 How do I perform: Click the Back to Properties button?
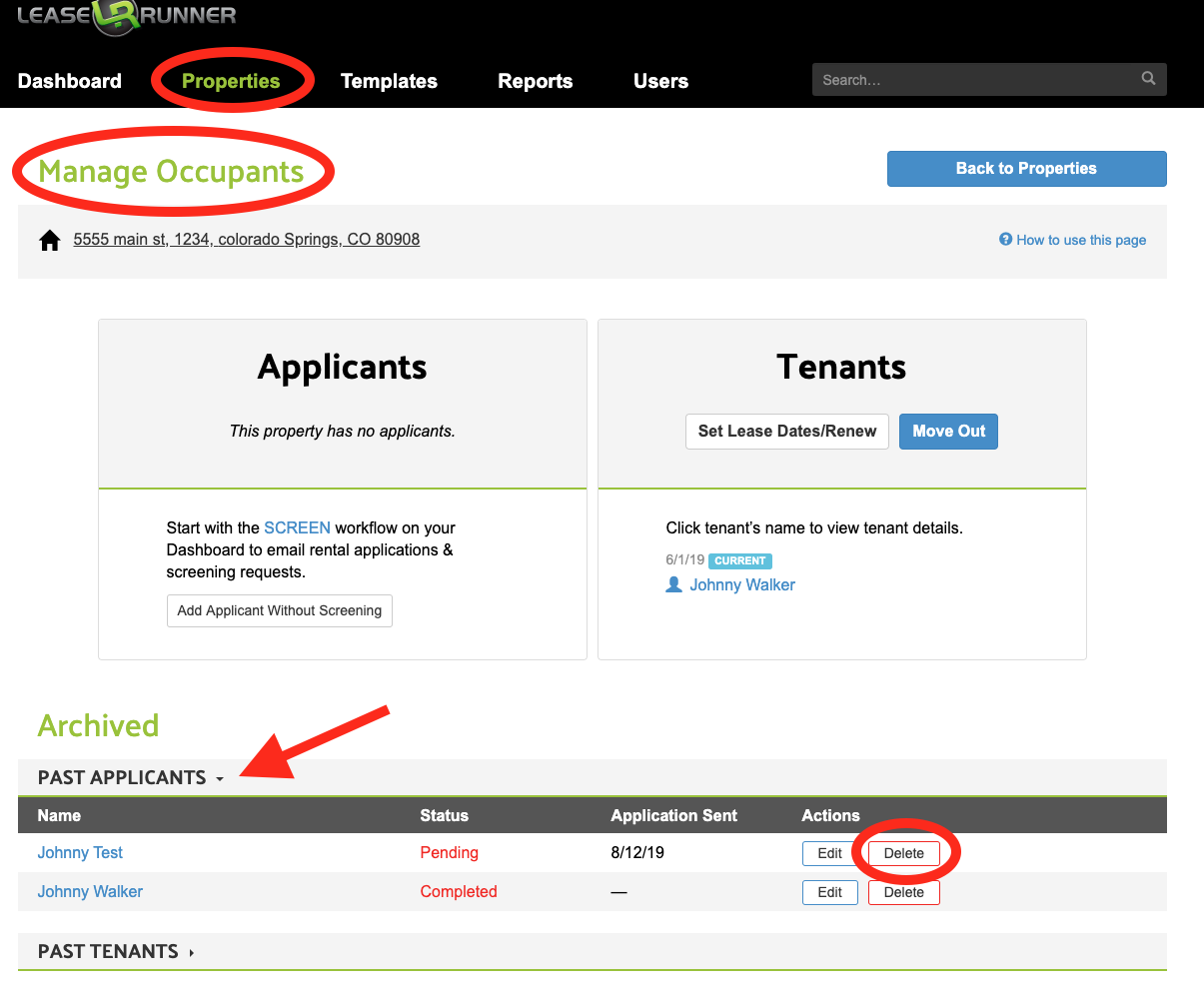click(1026, 169)
